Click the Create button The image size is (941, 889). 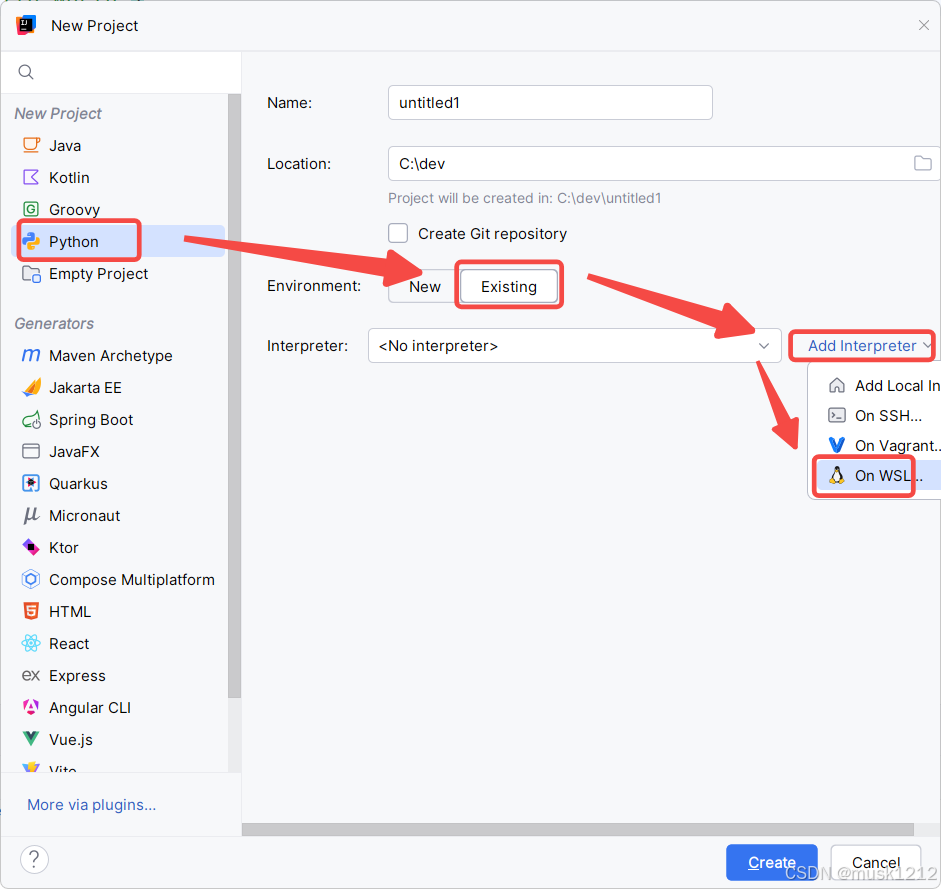pos(772,862)
